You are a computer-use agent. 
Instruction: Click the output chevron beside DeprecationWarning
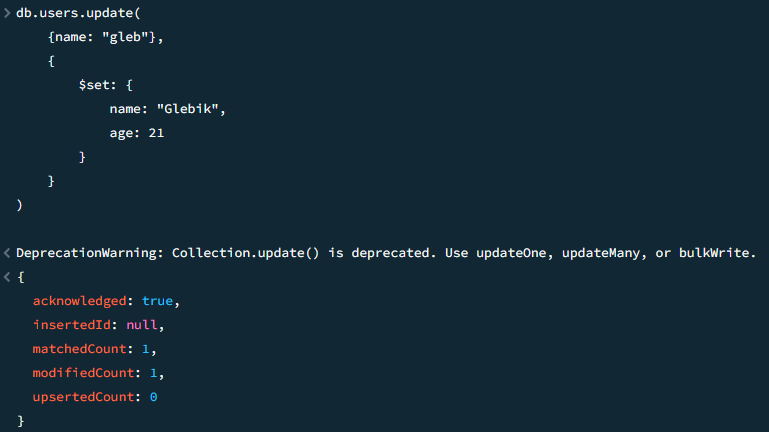click(x=7, y=253)
